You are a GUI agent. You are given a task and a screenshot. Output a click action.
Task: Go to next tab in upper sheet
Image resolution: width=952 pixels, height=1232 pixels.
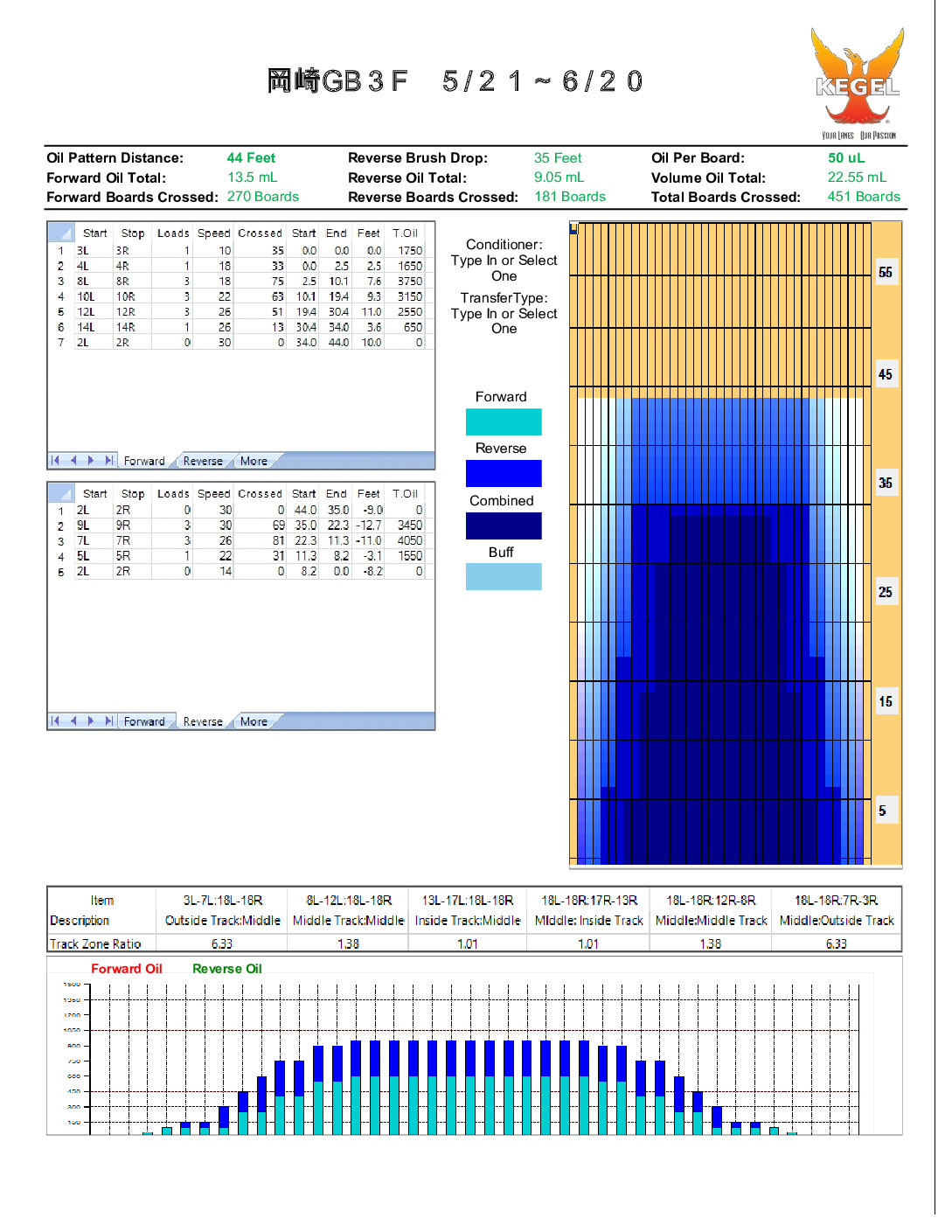91,460
